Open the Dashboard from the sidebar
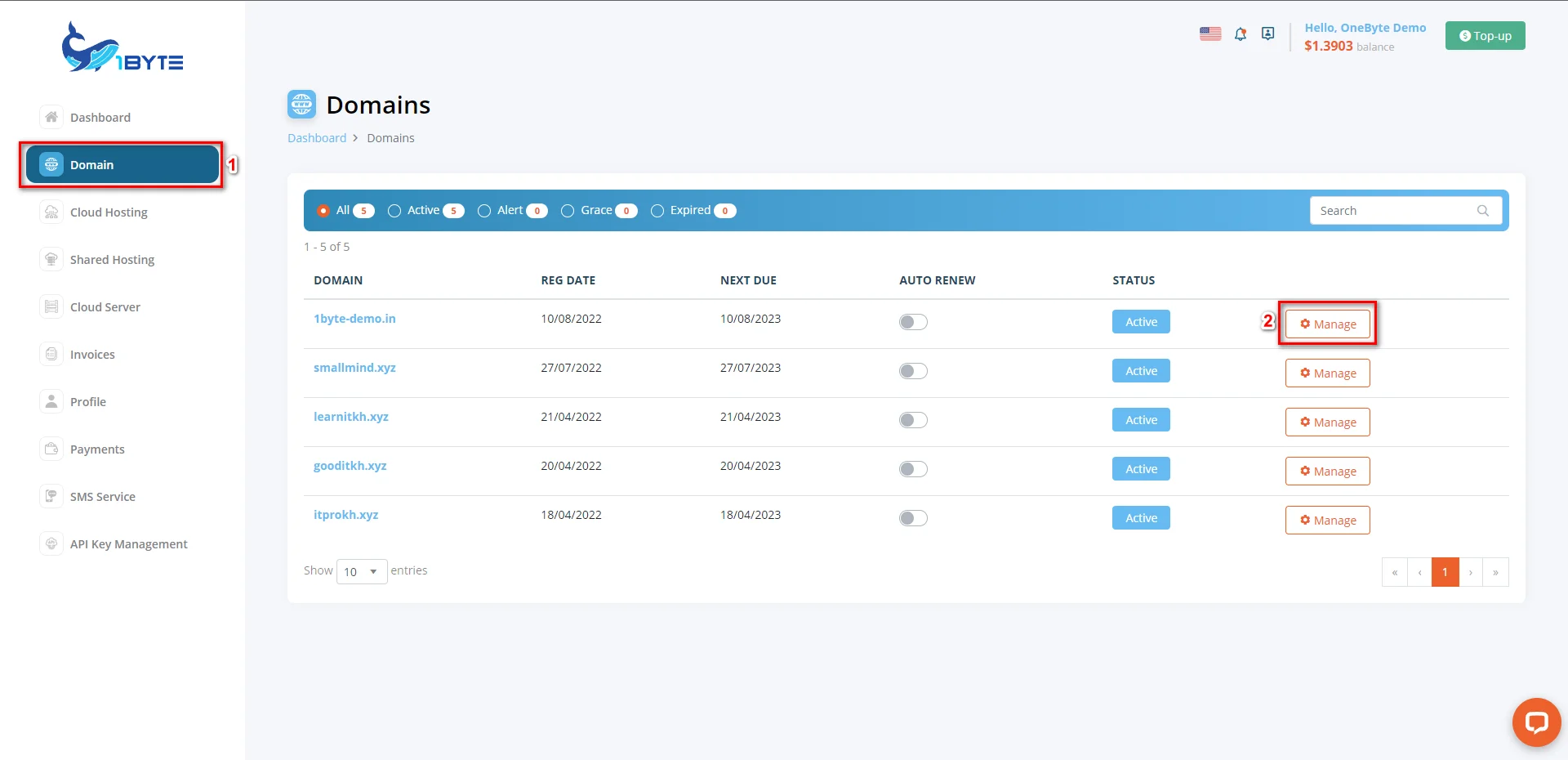Screen dimensions: 1568x760 point(100,117)
